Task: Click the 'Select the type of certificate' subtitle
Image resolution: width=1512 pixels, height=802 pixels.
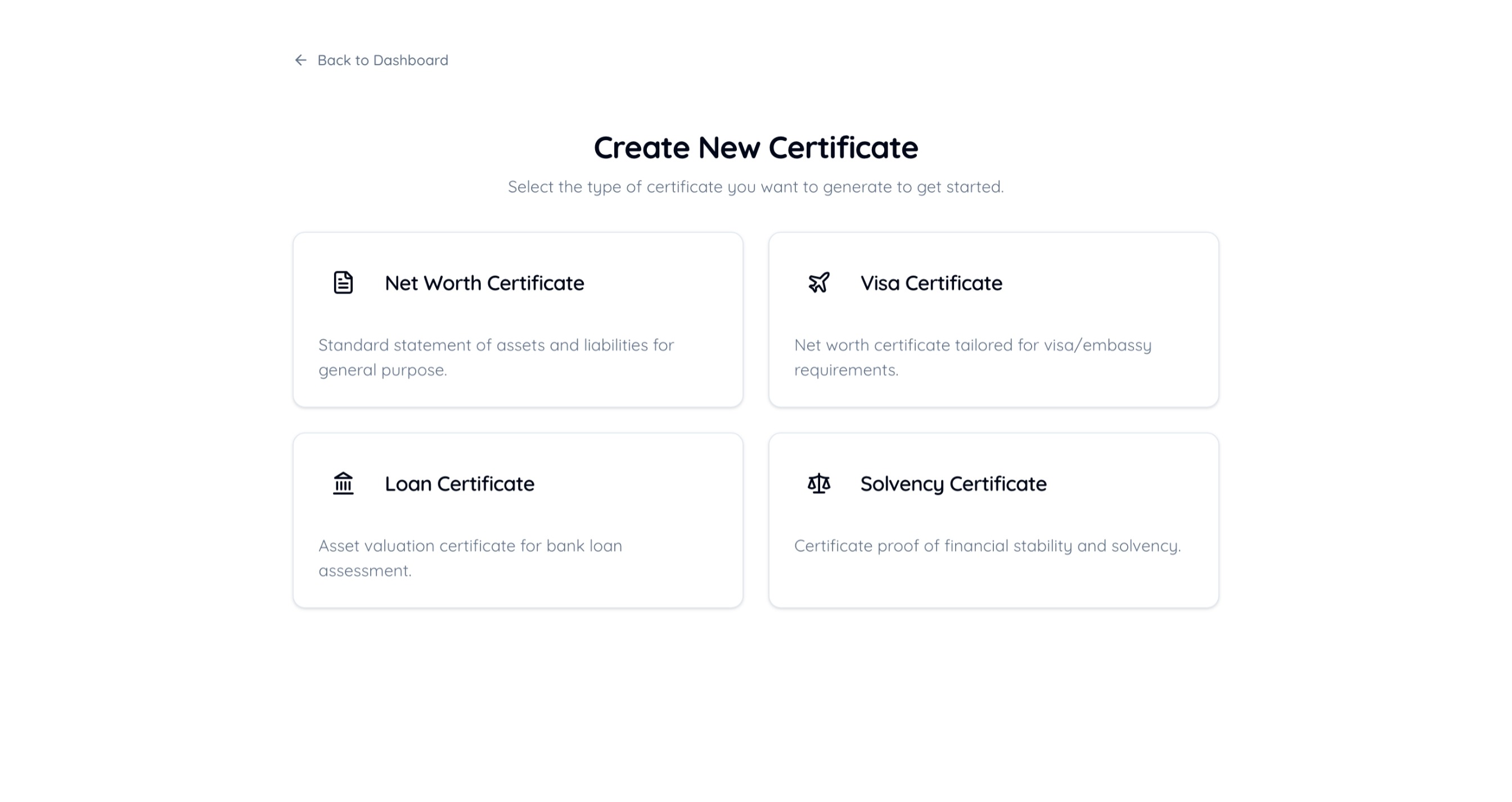Action: point(755,187)
